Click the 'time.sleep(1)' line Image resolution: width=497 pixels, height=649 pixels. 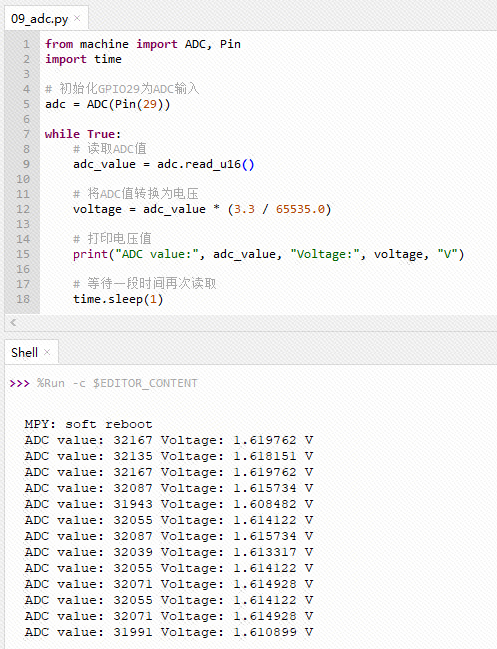point(118,299)
